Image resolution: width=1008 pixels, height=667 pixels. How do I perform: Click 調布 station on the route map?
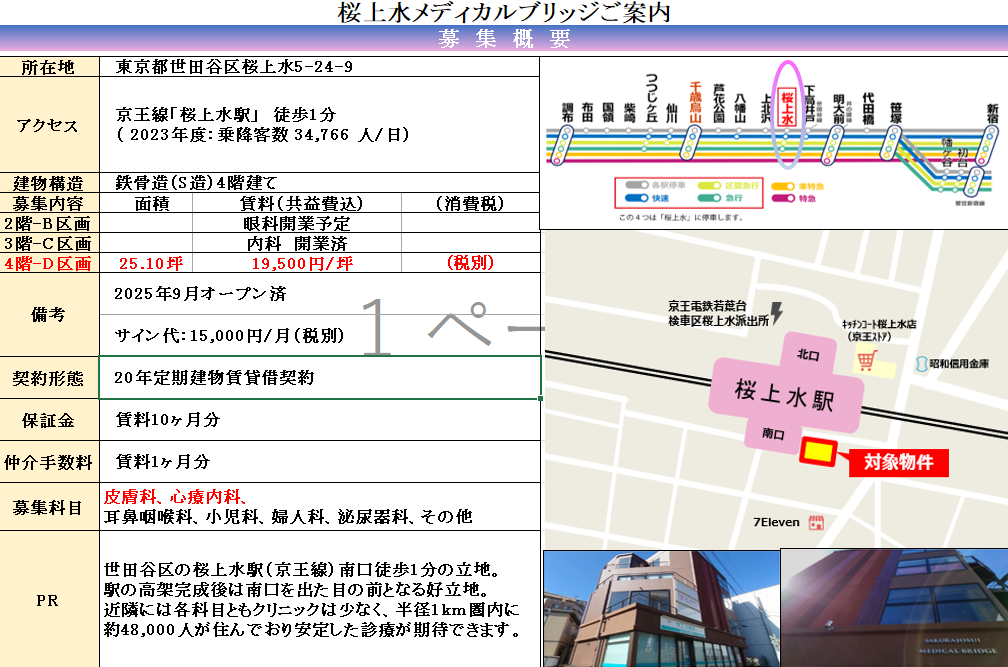(568, 112)
